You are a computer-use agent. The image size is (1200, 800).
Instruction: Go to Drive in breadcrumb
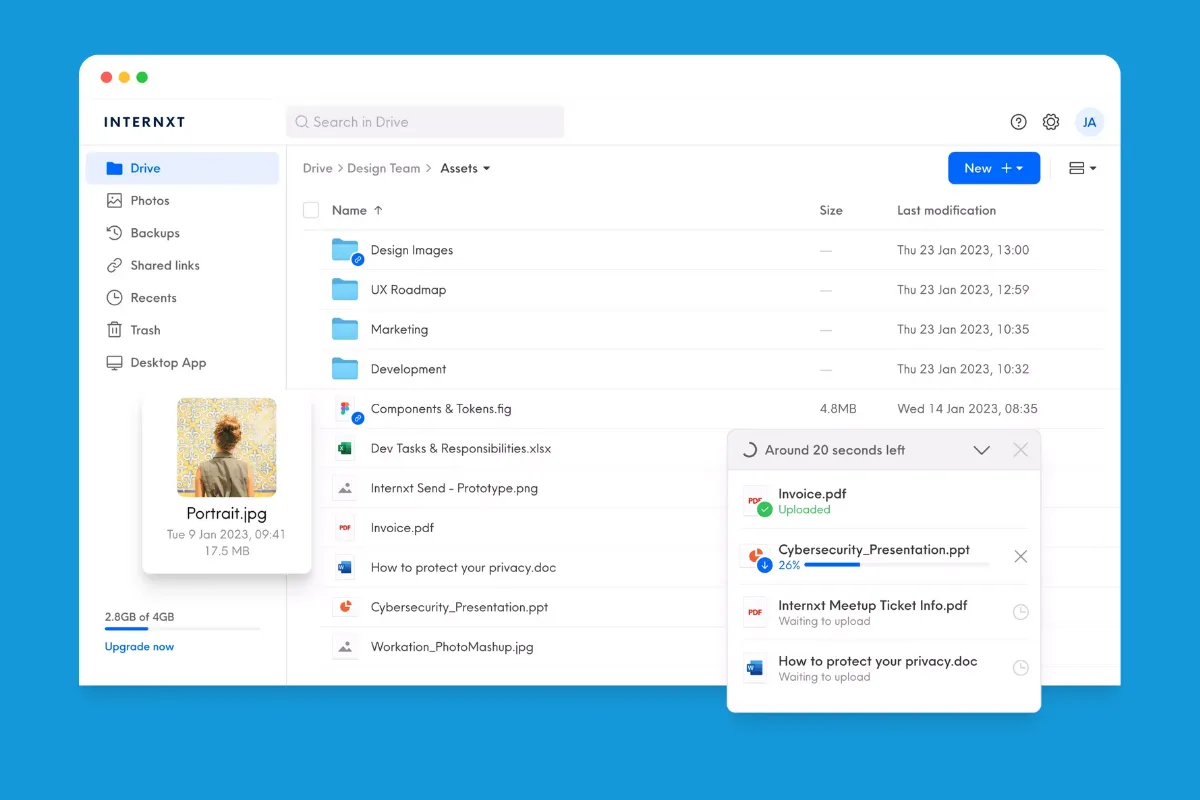[318, 168]
